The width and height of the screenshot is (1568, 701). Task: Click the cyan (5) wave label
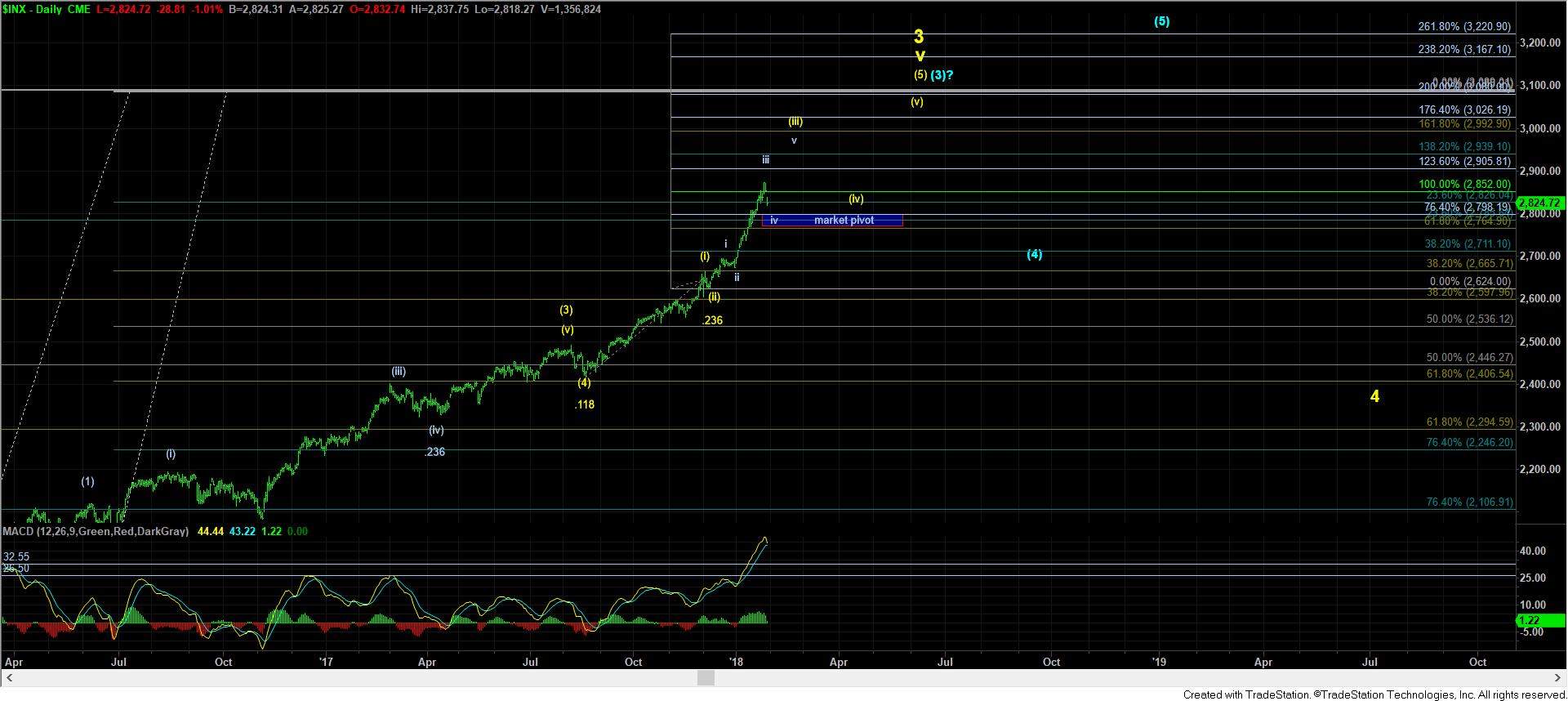1161,22
